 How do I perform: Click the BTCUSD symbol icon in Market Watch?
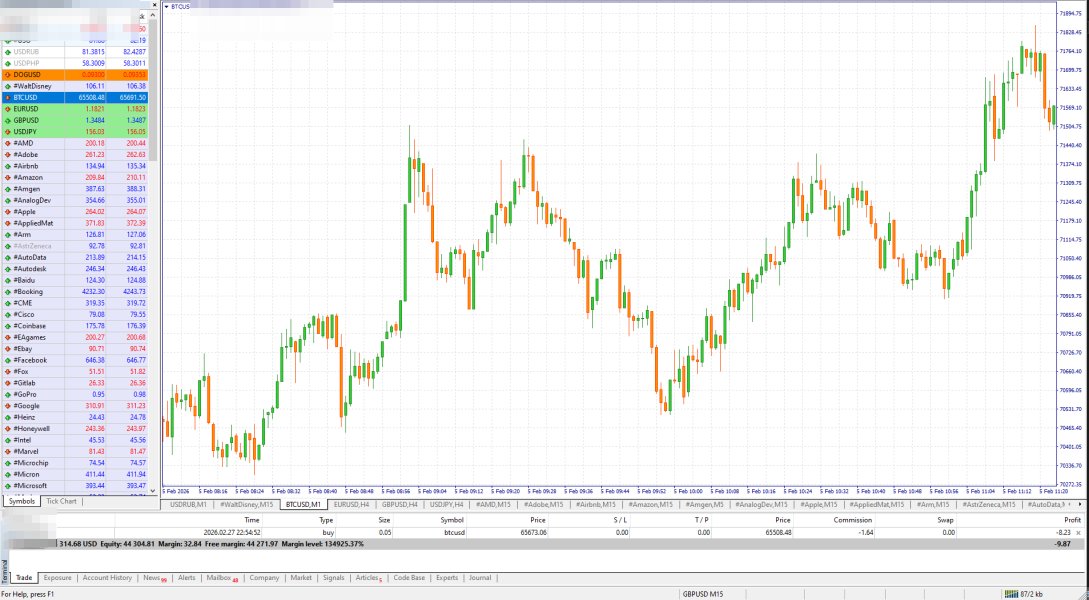click(x=8, y=97)
